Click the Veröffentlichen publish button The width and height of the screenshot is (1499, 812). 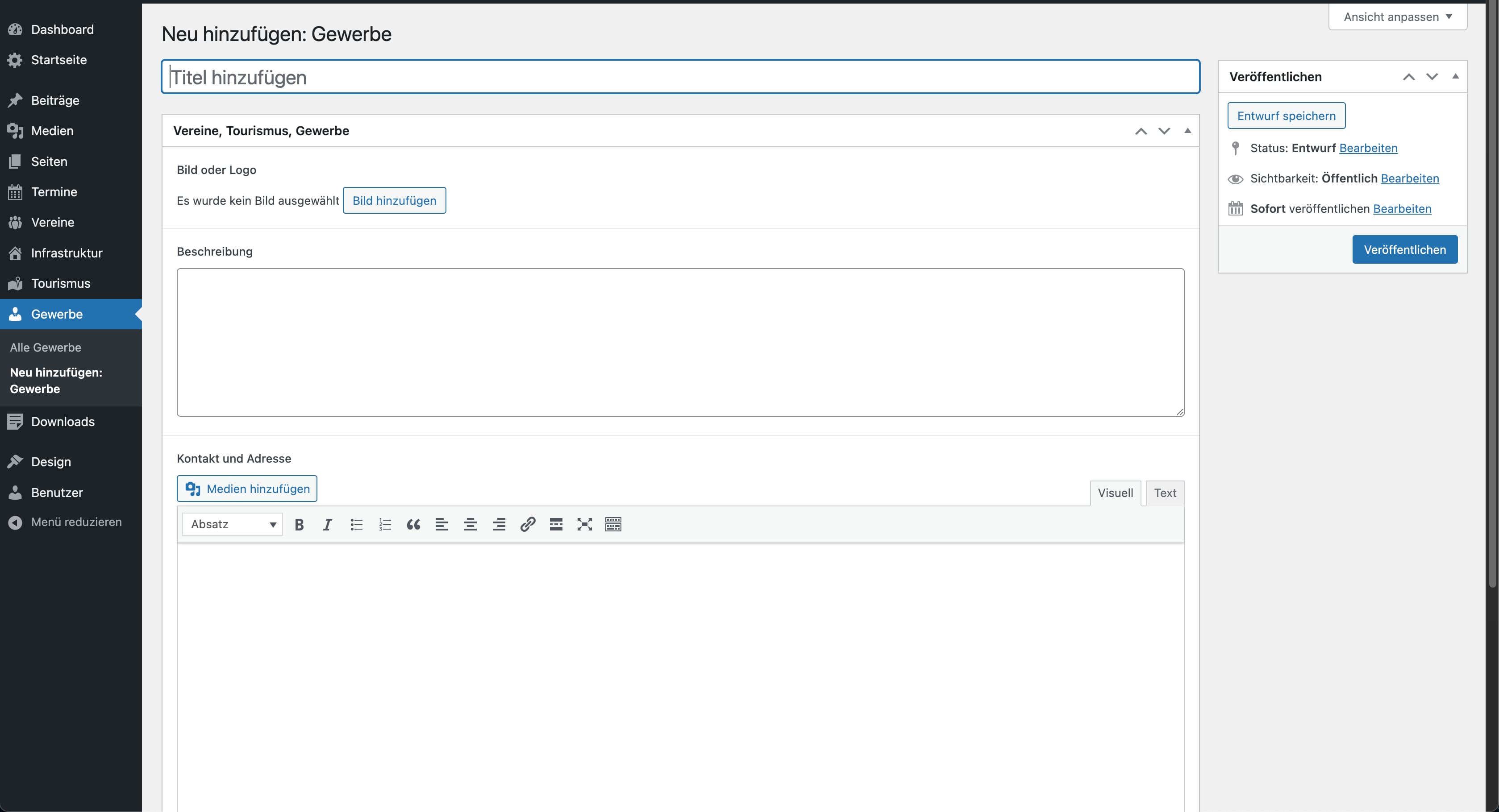point(1404,249)
